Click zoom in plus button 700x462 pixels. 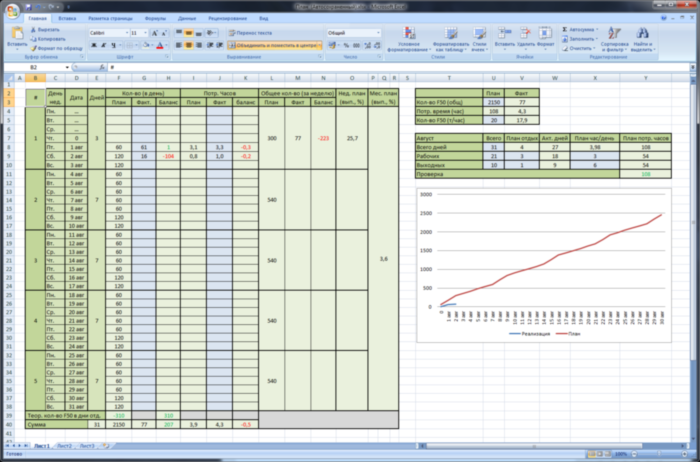point(685,454)
